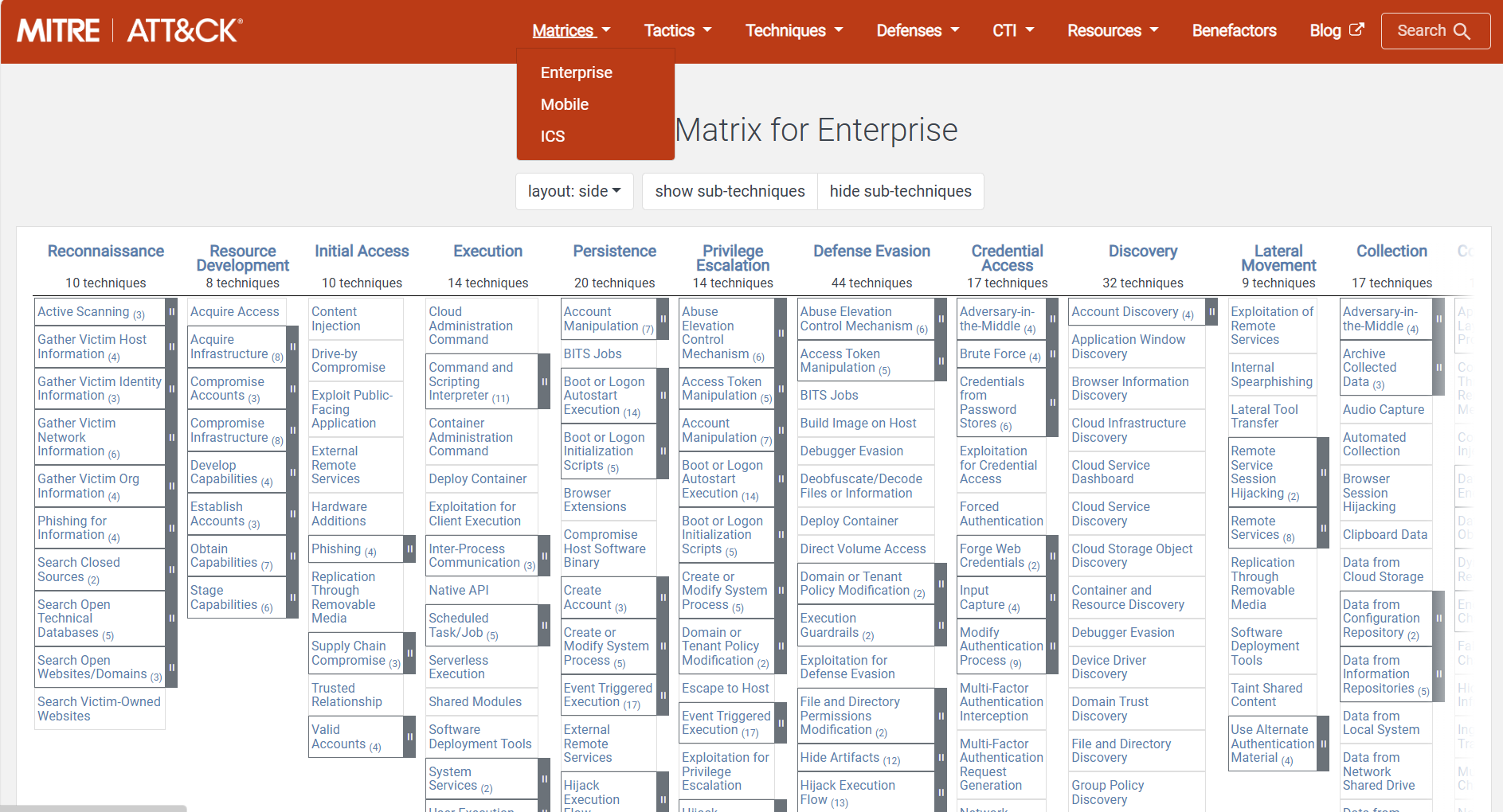Open the Benefactors page

1234,31
